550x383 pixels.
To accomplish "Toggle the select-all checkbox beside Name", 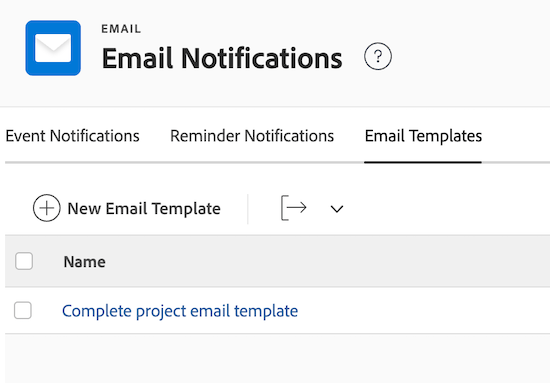I will click(24, 261).
